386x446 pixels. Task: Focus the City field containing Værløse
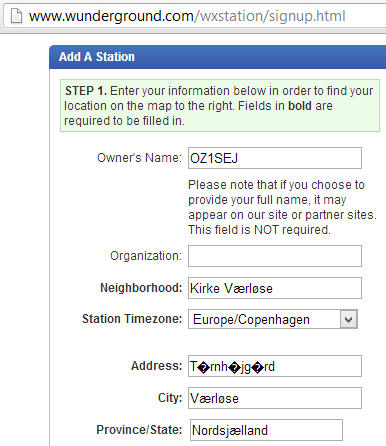pos(275,398)
